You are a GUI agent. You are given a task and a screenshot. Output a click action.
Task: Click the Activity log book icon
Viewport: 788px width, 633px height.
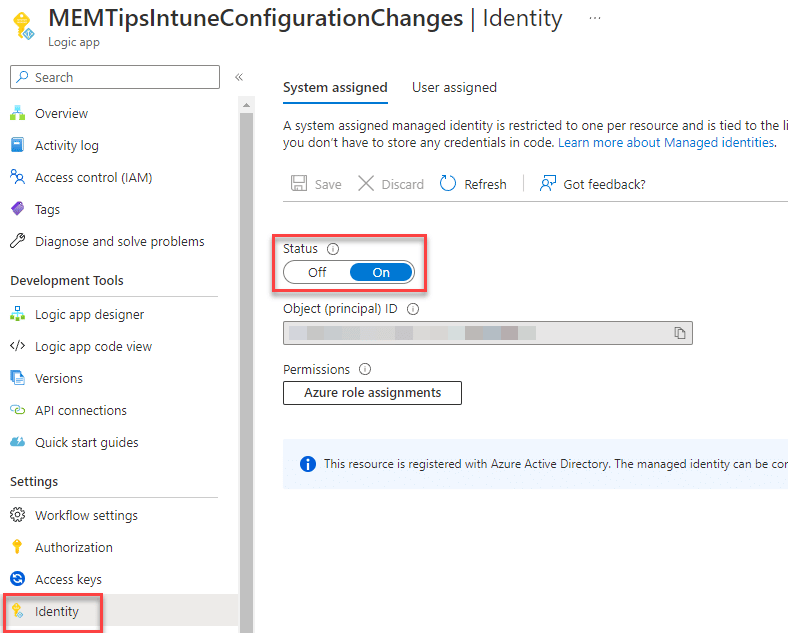point(18,145)
